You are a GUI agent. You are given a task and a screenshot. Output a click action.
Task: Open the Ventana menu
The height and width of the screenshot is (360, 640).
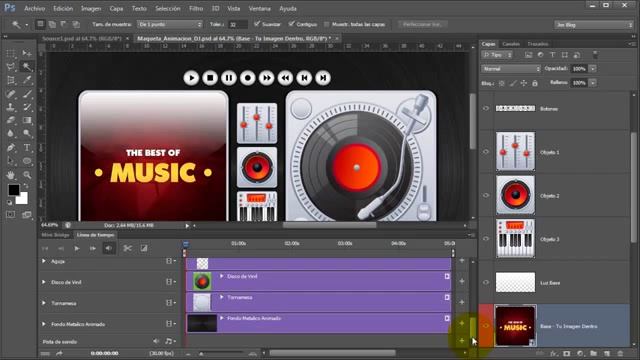tap(260, 8)
